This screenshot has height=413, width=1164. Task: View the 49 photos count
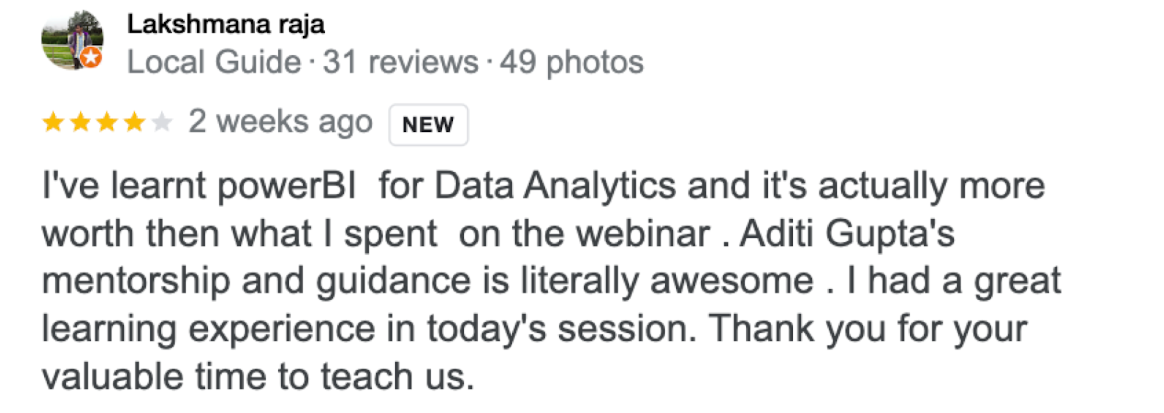[x=572, y=63]
